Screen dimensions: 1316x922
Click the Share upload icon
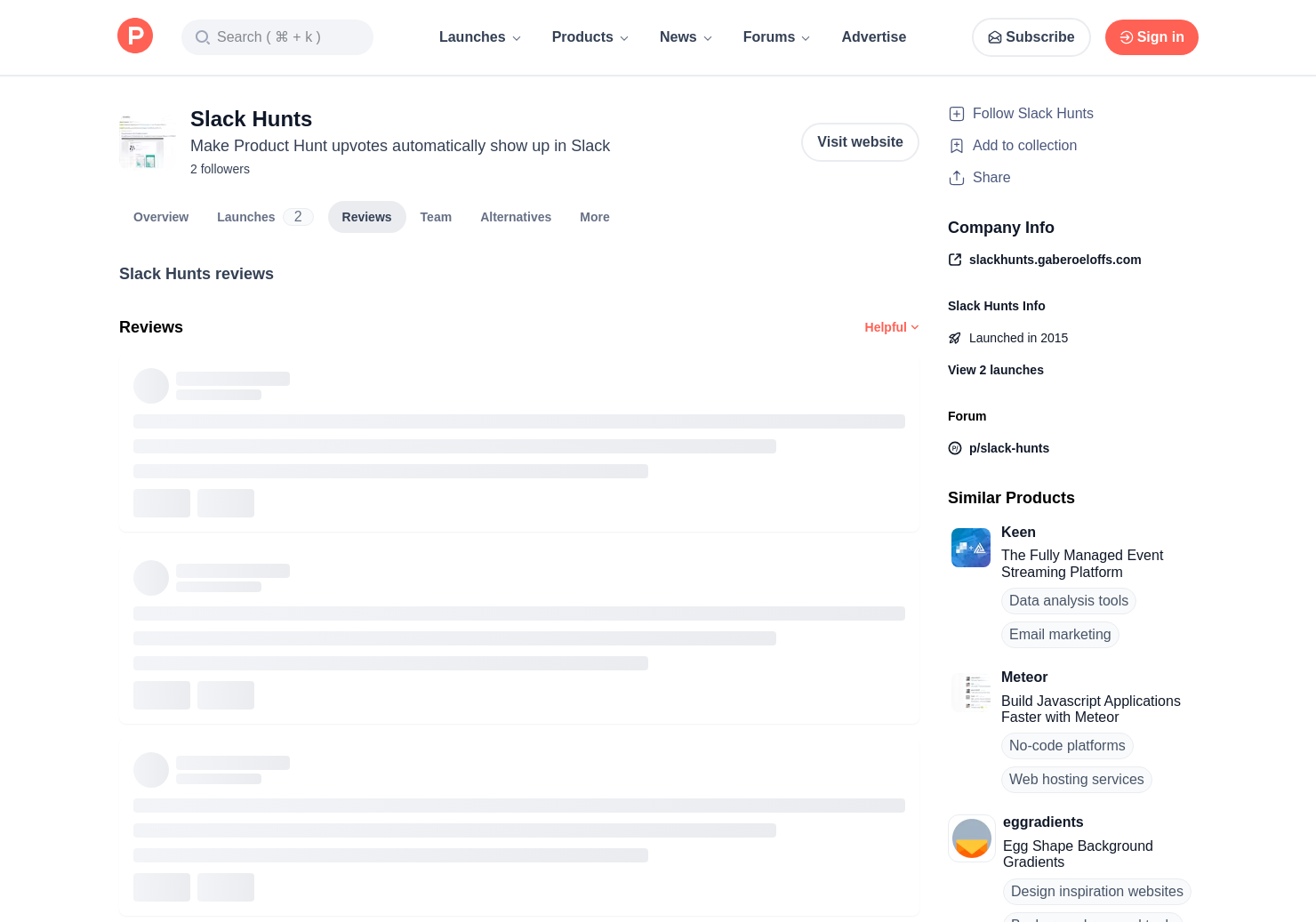[957, 178]
